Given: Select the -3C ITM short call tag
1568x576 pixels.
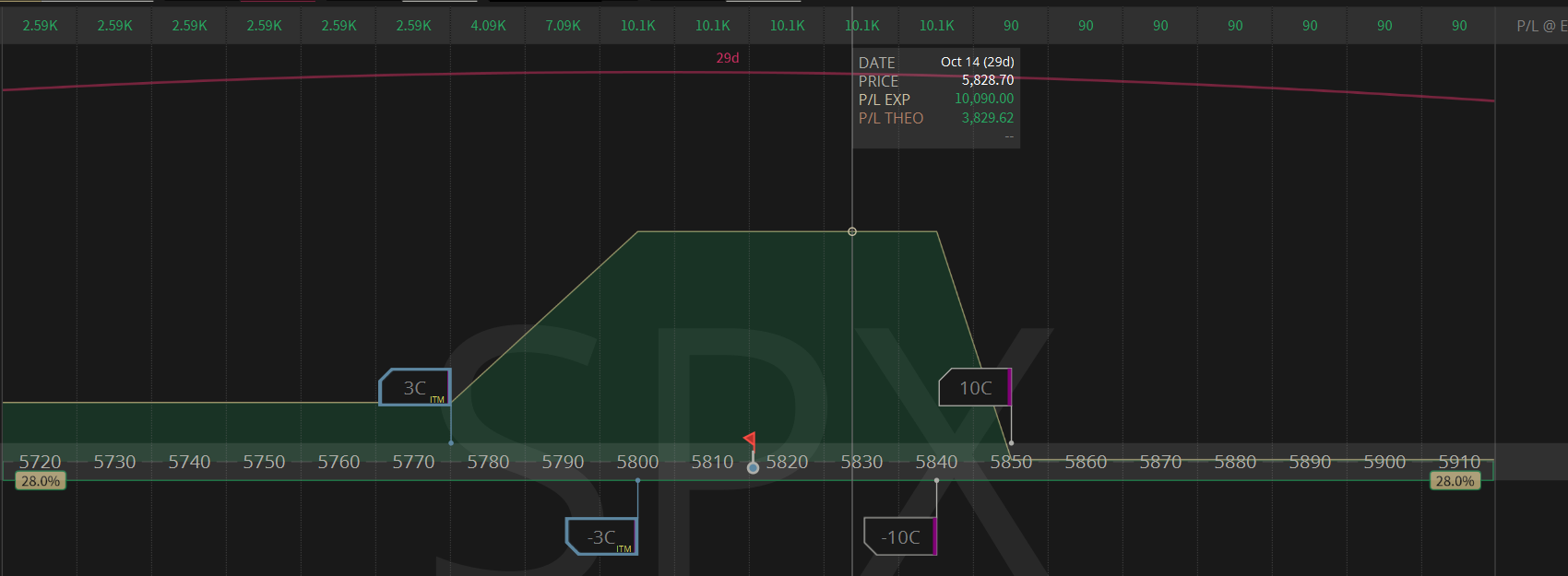Looking at the screenshot, I should click(x=601, y=536).
